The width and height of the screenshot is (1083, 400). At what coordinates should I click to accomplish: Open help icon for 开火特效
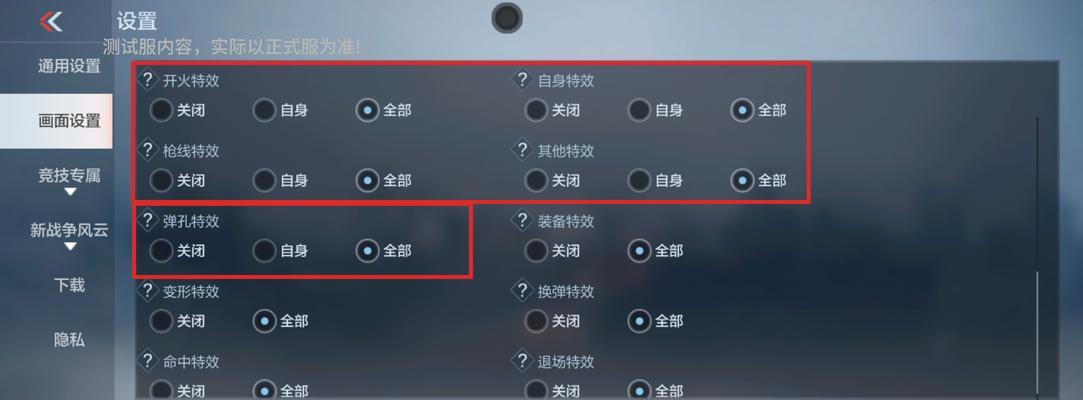coord(147,79)
